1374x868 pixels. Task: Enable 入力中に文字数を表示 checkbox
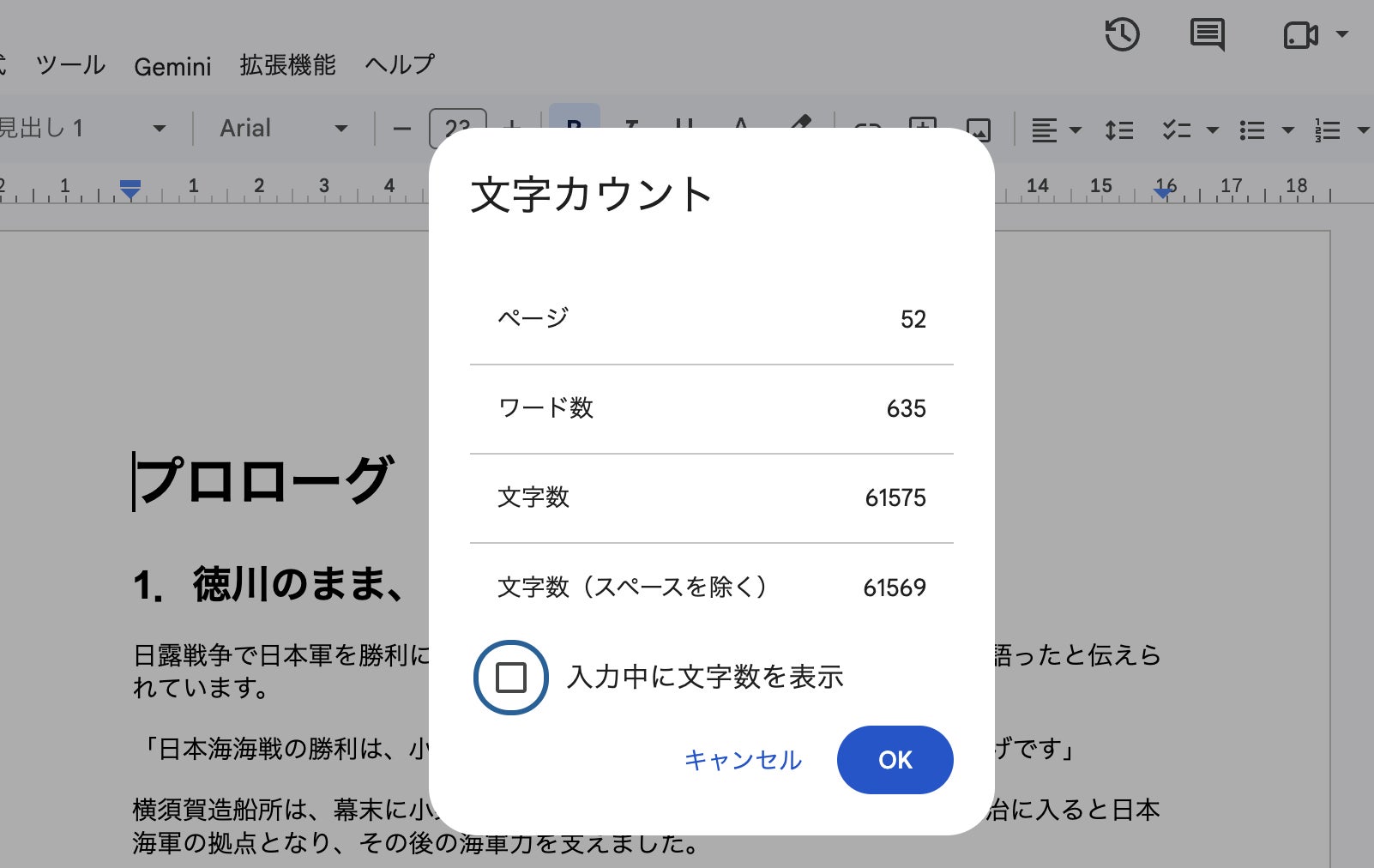click(511, 678)
